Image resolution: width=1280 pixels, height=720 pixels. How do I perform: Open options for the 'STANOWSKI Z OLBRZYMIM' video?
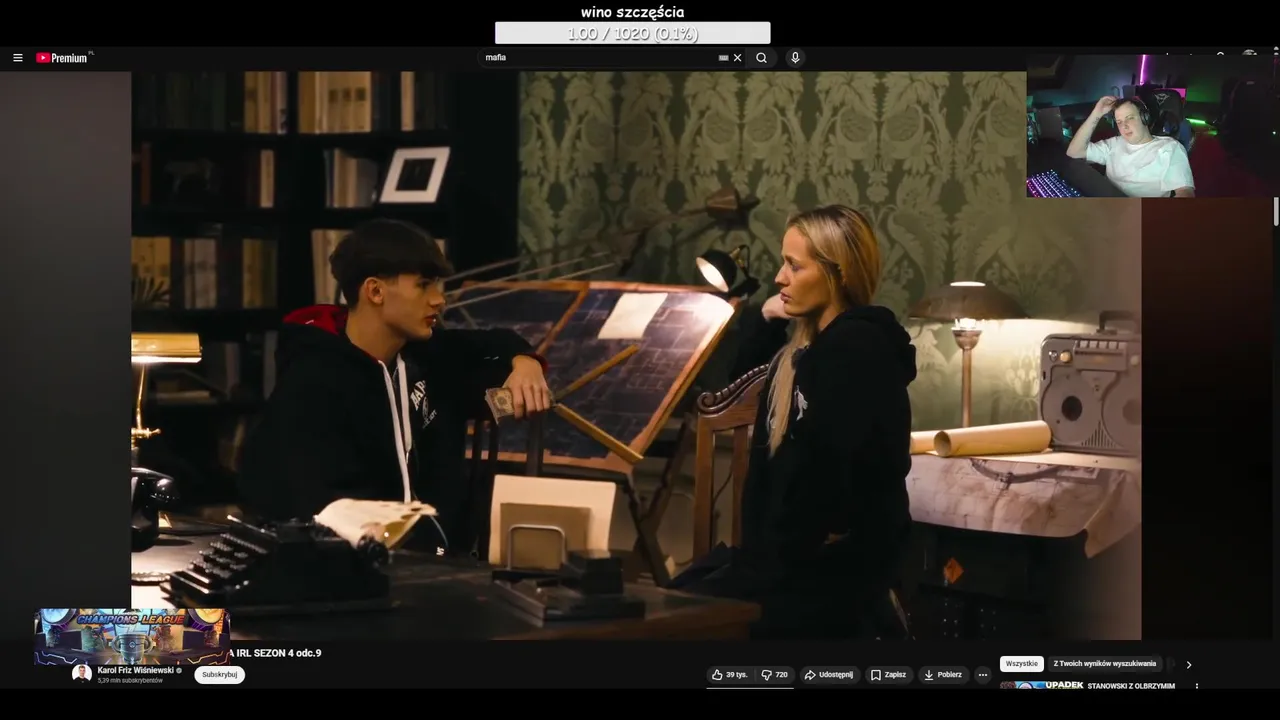click(1196, 686)
